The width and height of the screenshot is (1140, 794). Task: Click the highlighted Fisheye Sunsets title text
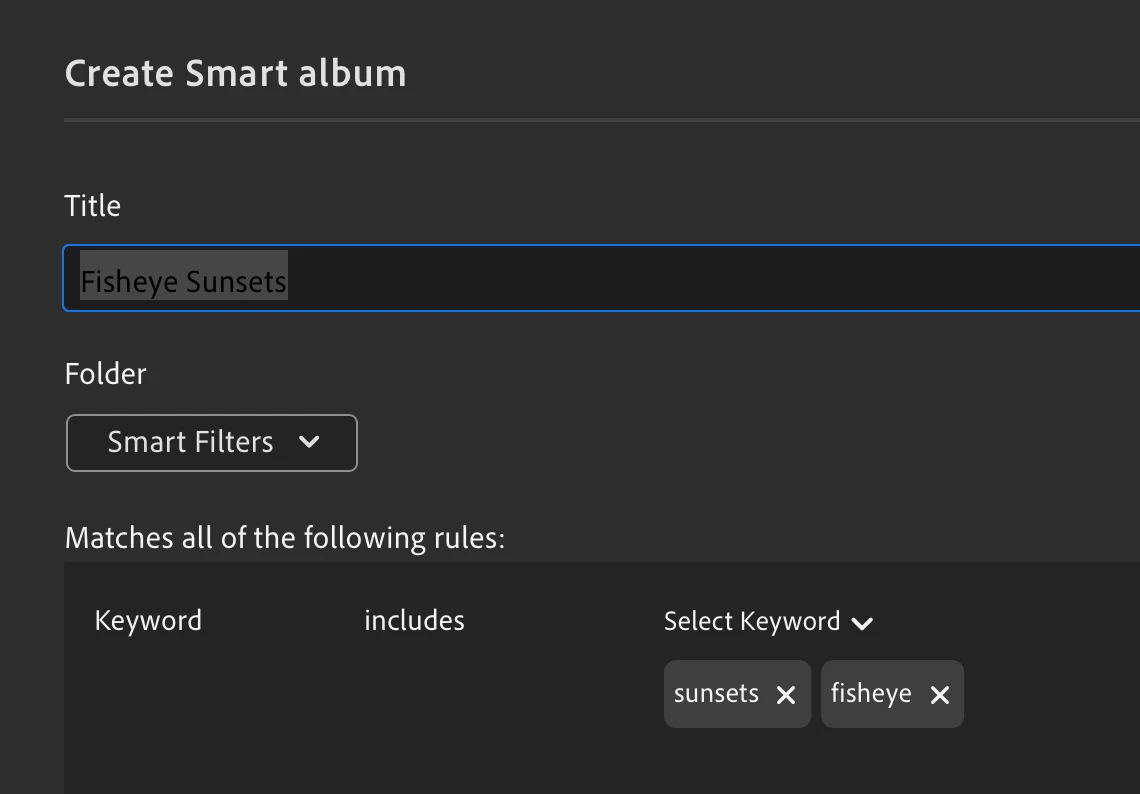click(184, 281)
